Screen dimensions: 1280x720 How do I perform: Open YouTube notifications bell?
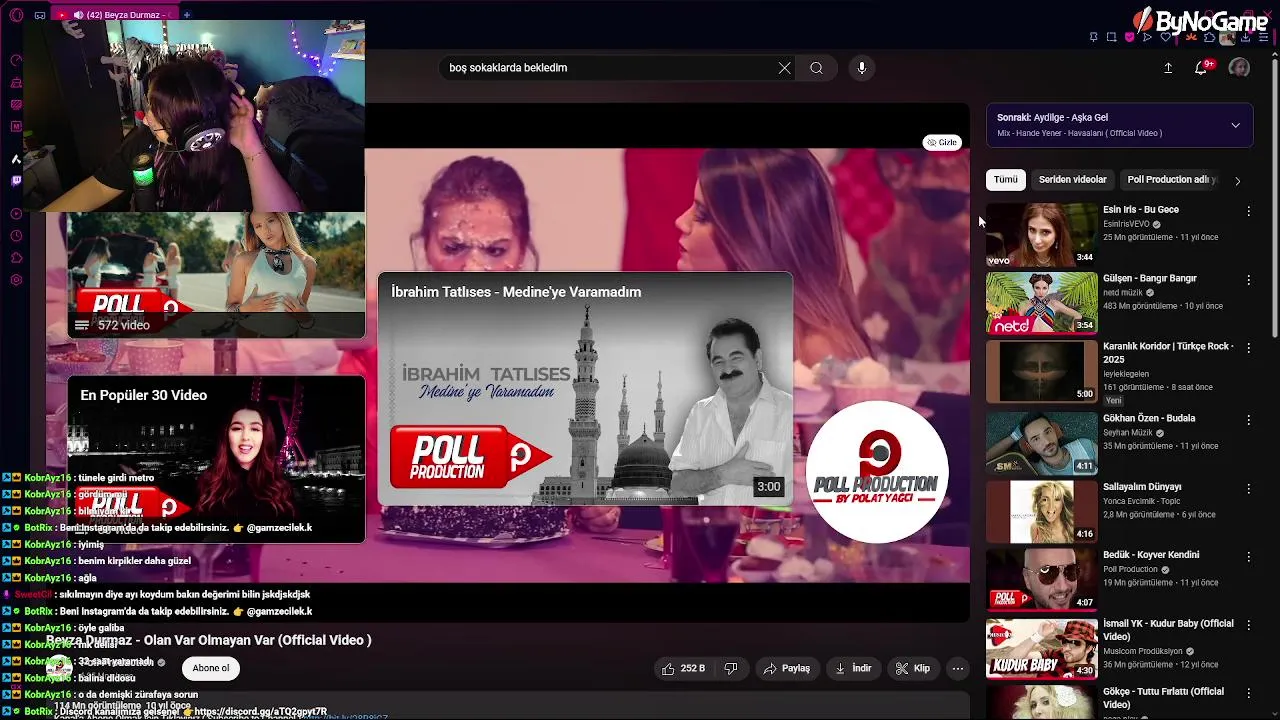(1201, 68)
